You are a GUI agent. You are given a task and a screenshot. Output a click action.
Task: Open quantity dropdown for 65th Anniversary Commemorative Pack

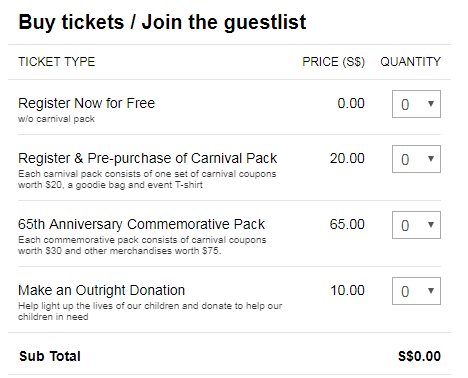tap(416, 225)
